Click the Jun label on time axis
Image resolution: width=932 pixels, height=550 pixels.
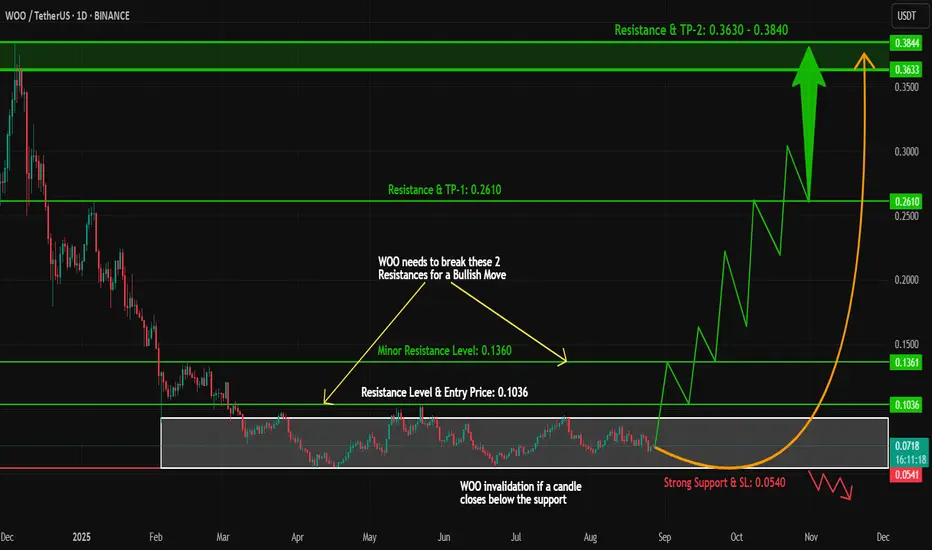[x=444, y=537]
